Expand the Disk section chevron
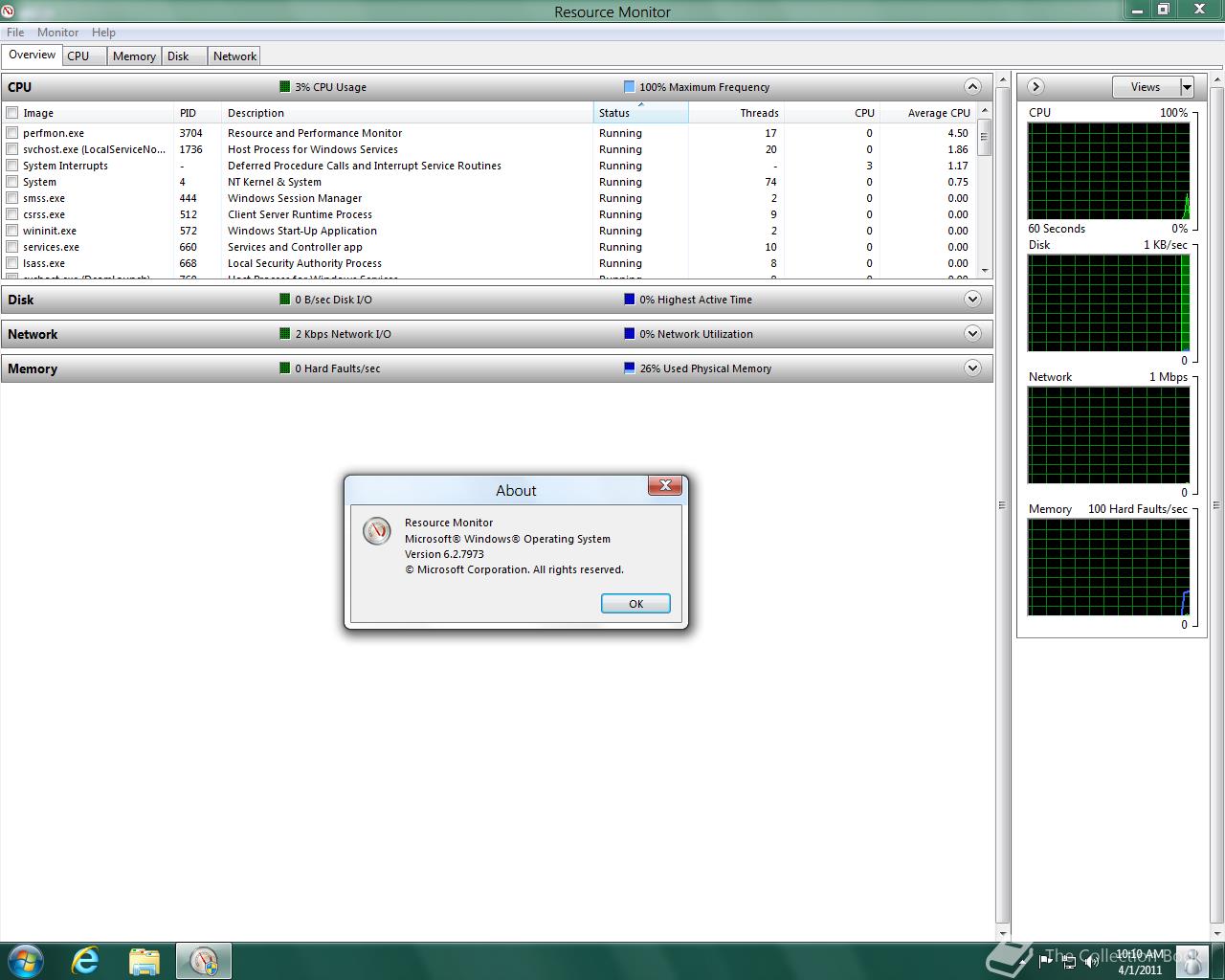The width and height of the screenshot is (1225, 980). pos(972,299)
